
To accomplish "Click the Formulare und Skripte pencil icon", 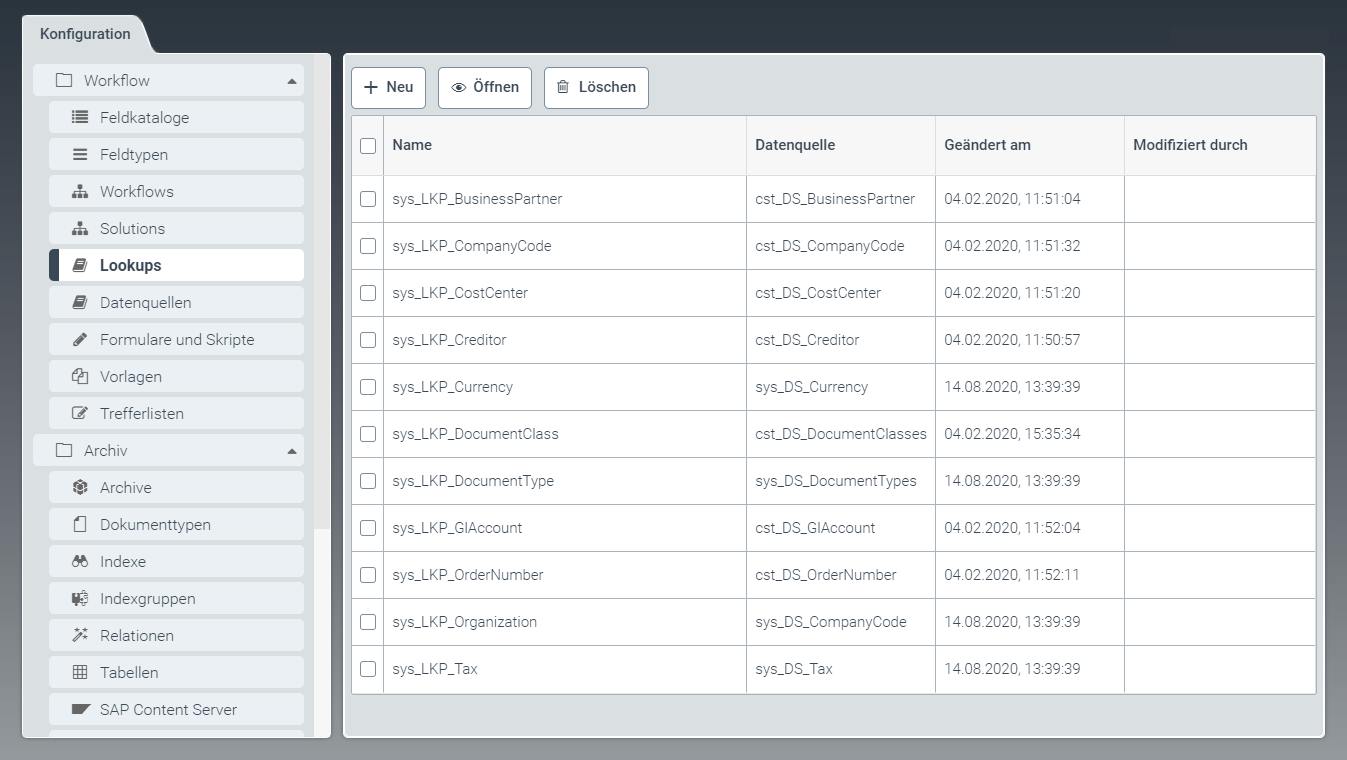I will pyautogui.click(x=80, y=339).
